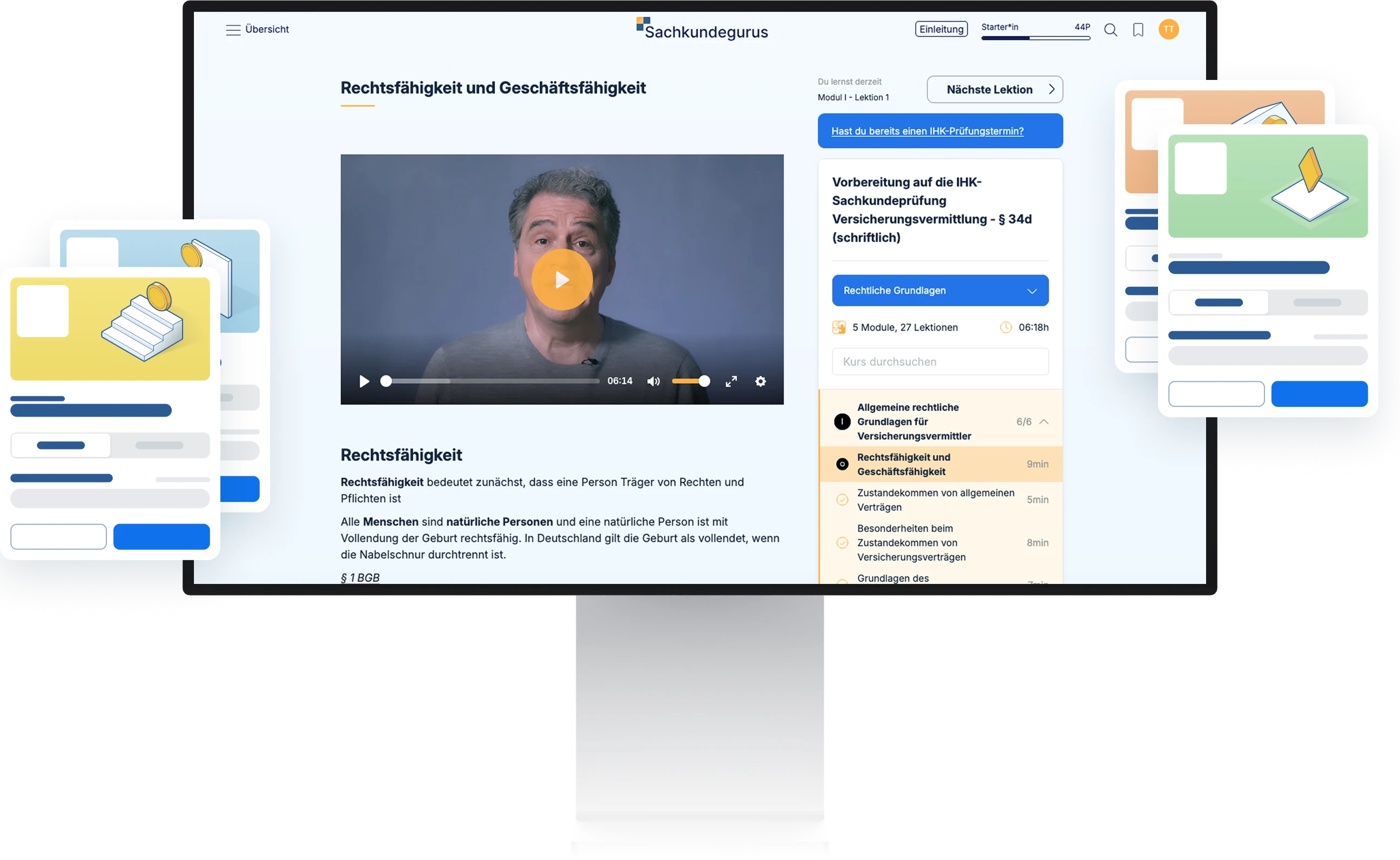Mute the video with speaker icon
The width and height of the screenshot is (1400, 860).
(x=654, y=381)
